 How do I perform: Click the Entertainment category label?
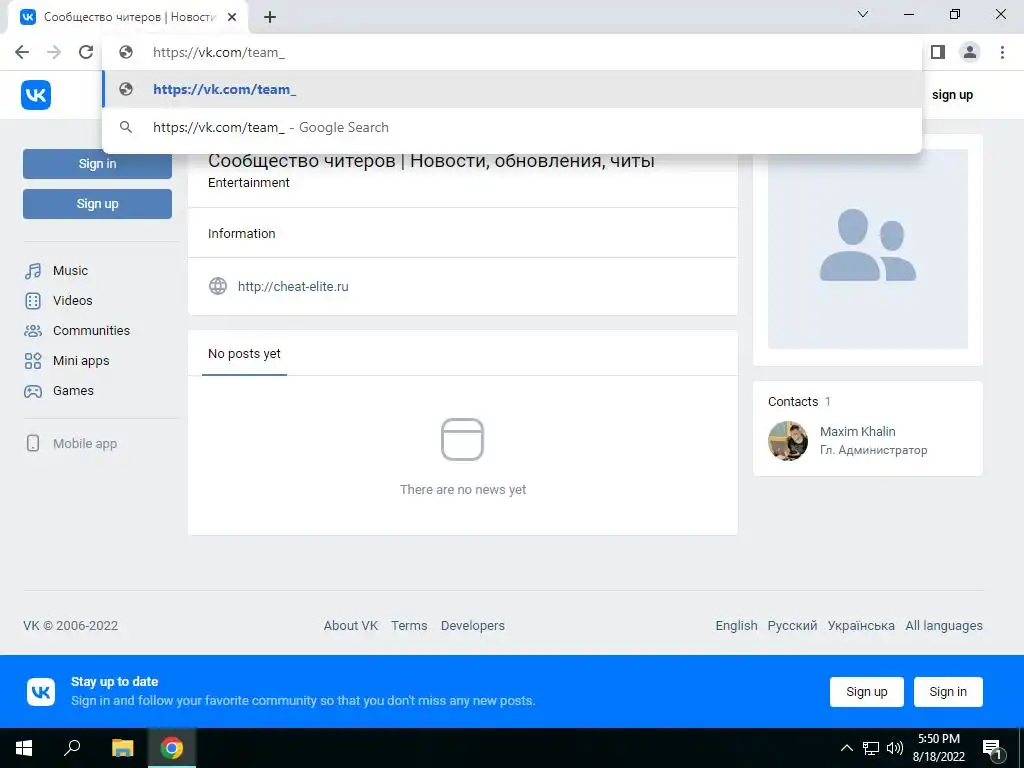[249, 183]
